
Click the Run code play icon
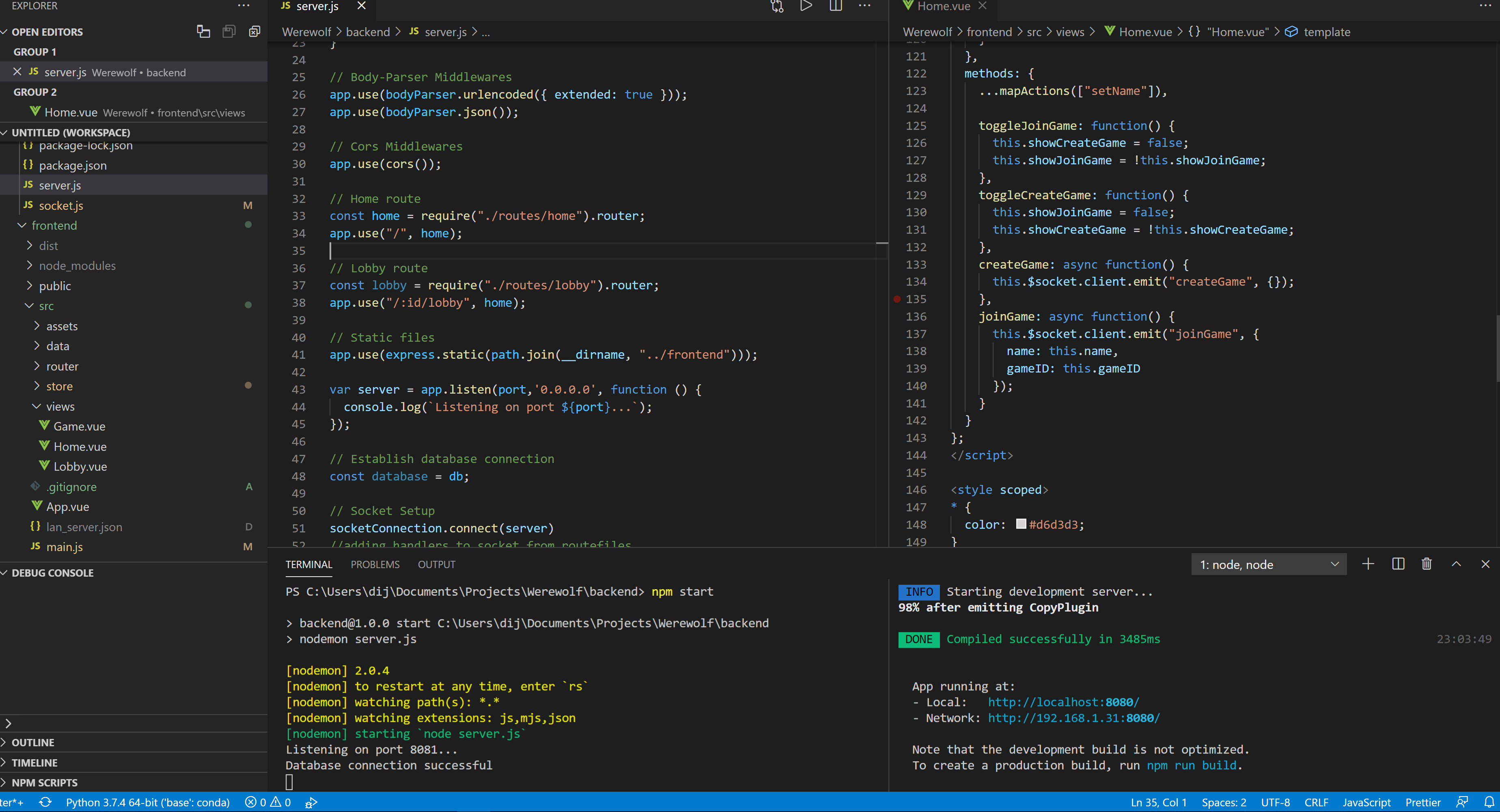(806, 6)
